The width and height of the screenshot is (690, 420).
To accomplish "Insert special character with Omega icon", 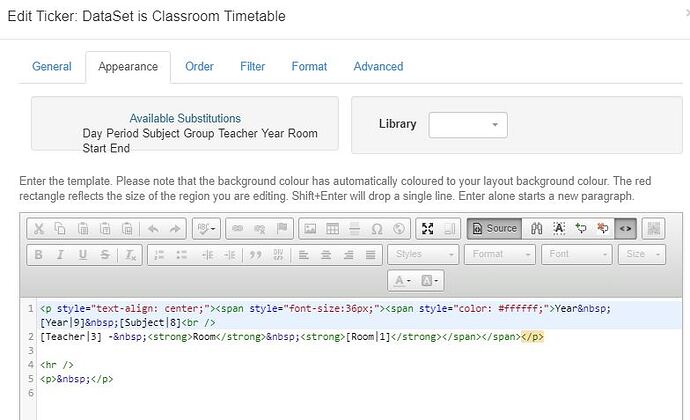I will [376, 228].
